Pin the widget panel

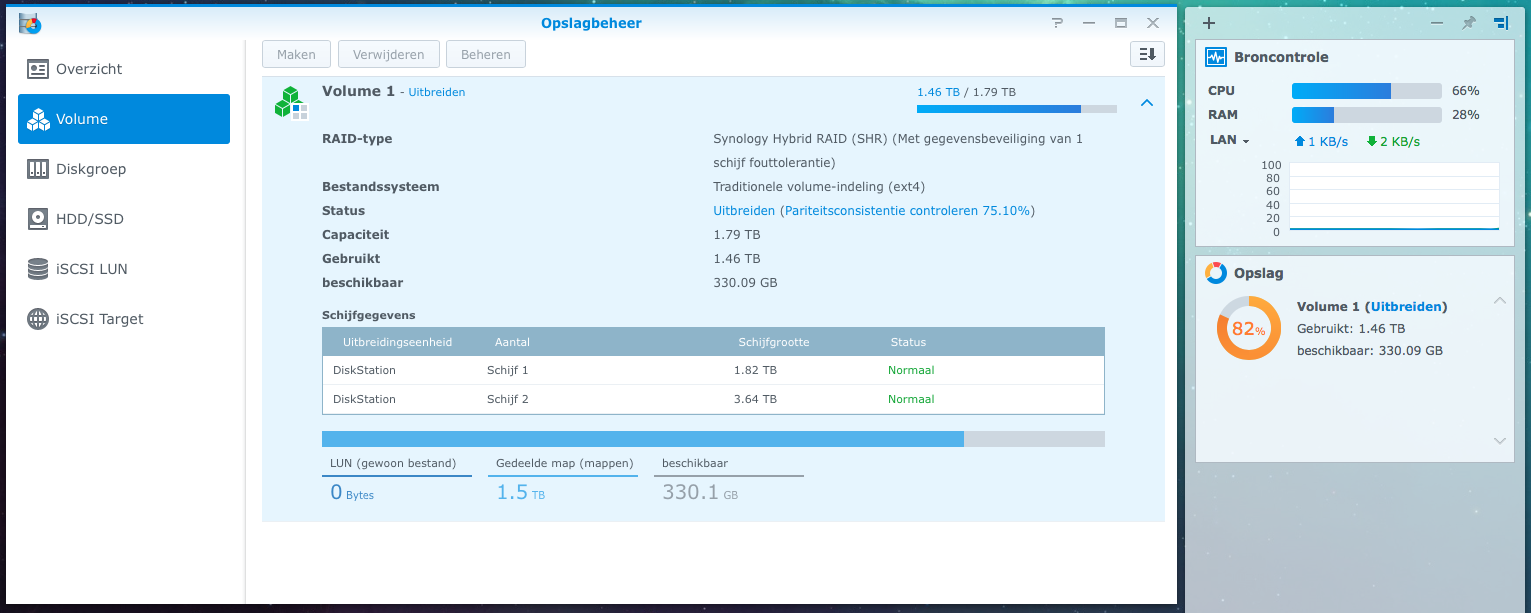point(1468,23)
